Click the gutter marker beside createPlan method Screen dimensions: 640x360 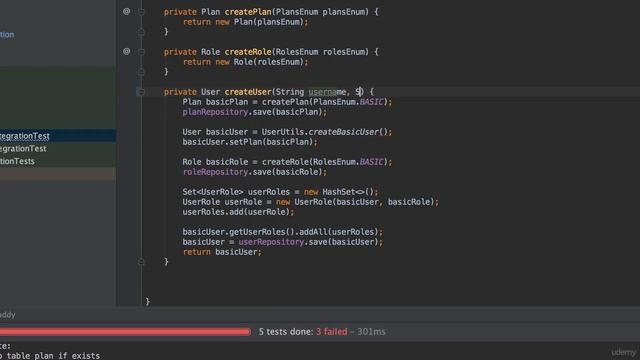click(x=127, y=11)
